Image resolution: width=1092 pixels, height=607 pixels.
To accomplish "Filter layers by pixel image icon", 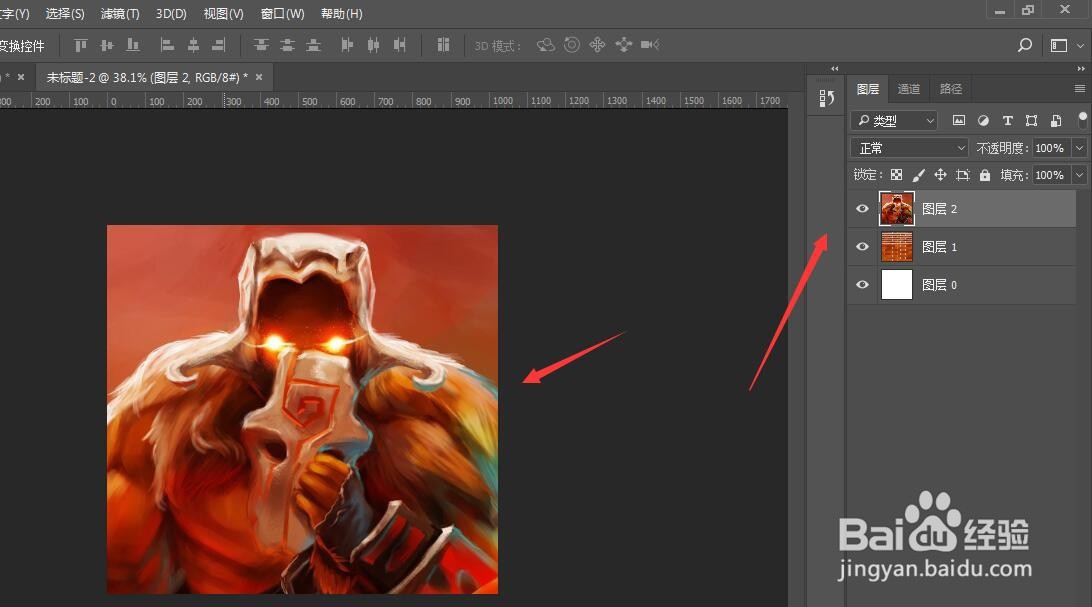I will coord(959,120).
